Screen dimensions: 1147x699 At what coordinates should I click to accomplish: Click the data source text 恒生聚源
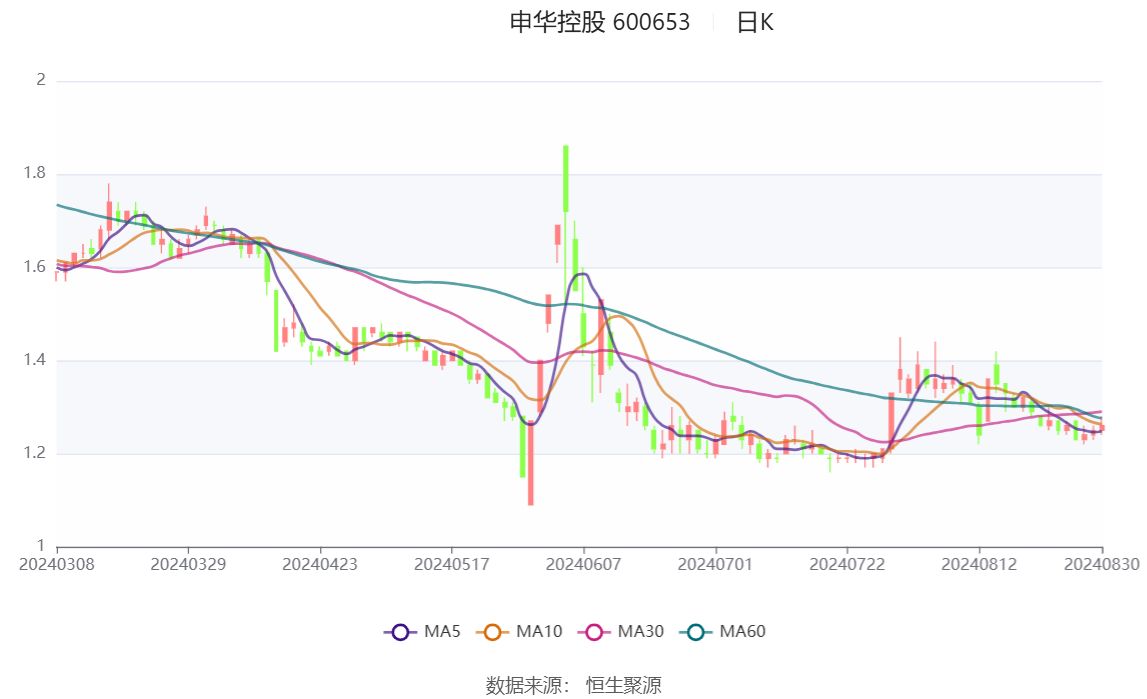[x=623, y=686]
